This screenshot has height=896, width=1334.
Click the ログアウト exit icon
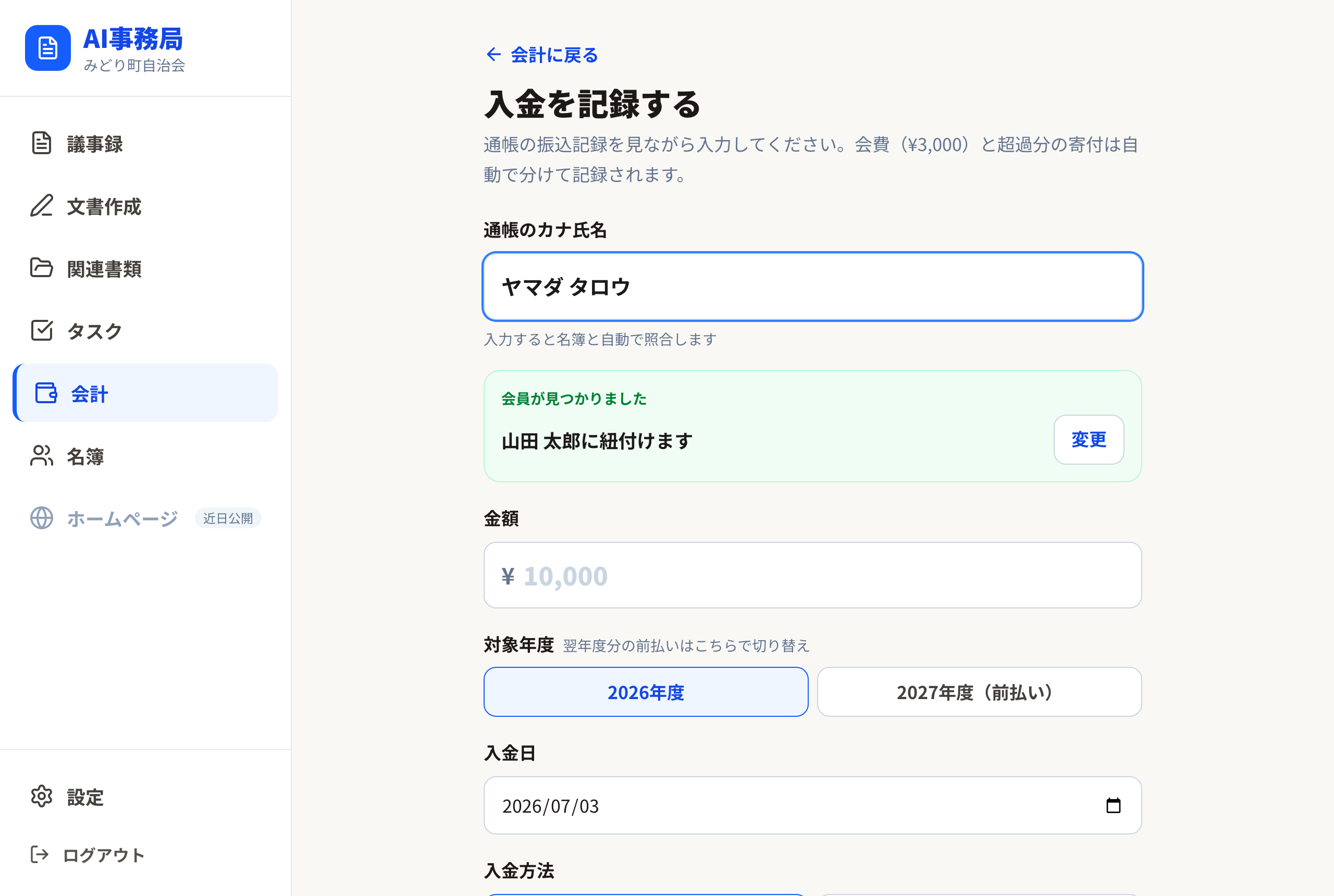click(x=40, y=855)
